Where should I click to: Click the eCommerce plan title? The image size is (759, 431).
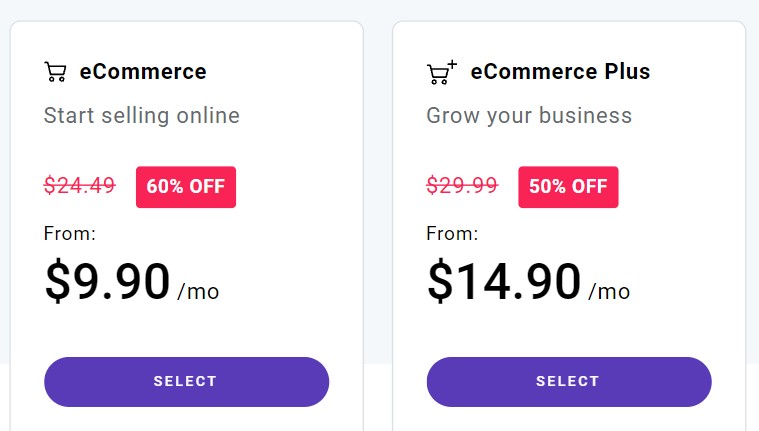[143, 72]
